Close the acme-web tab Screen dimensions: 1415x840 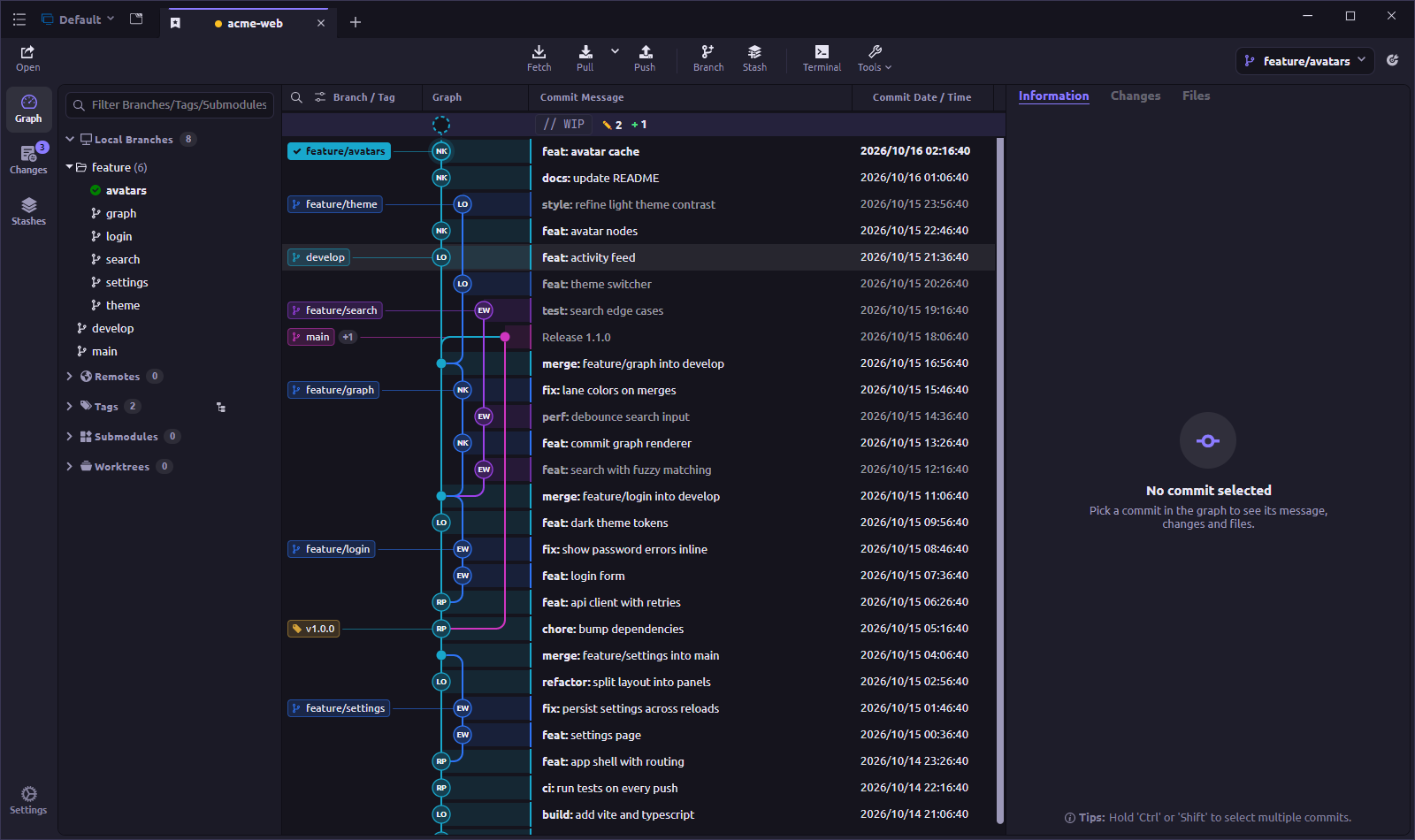(x=321, y=23)
